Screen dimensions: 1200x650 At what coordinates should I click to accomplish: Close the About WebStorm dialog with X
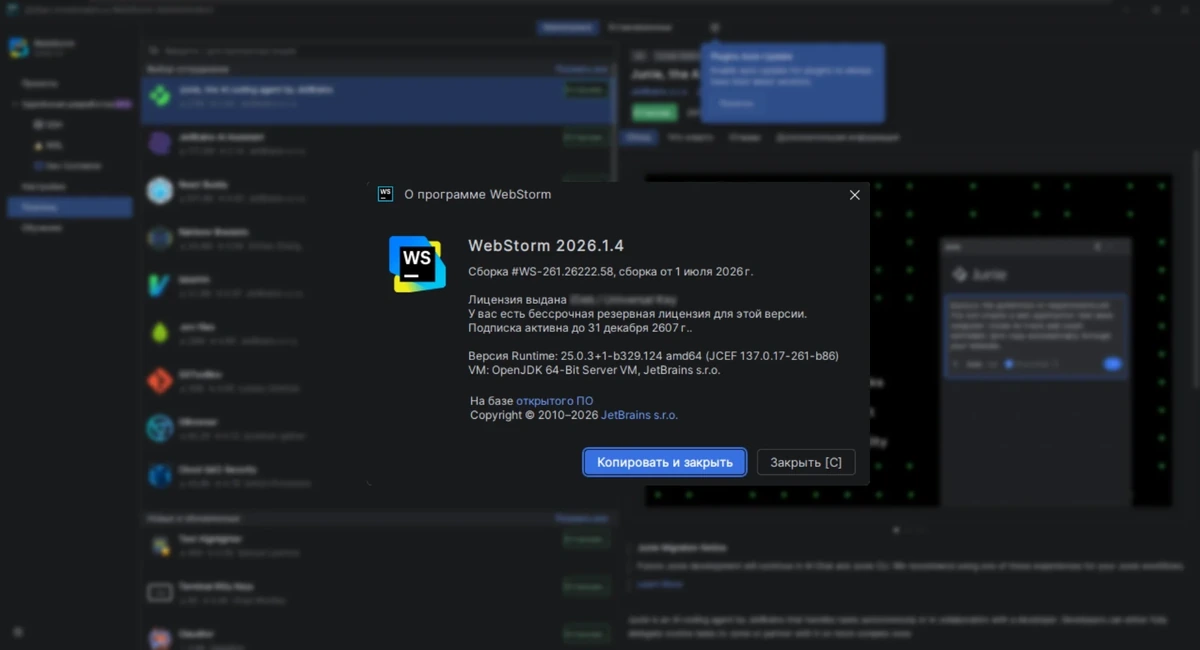(x=854, y=195)
